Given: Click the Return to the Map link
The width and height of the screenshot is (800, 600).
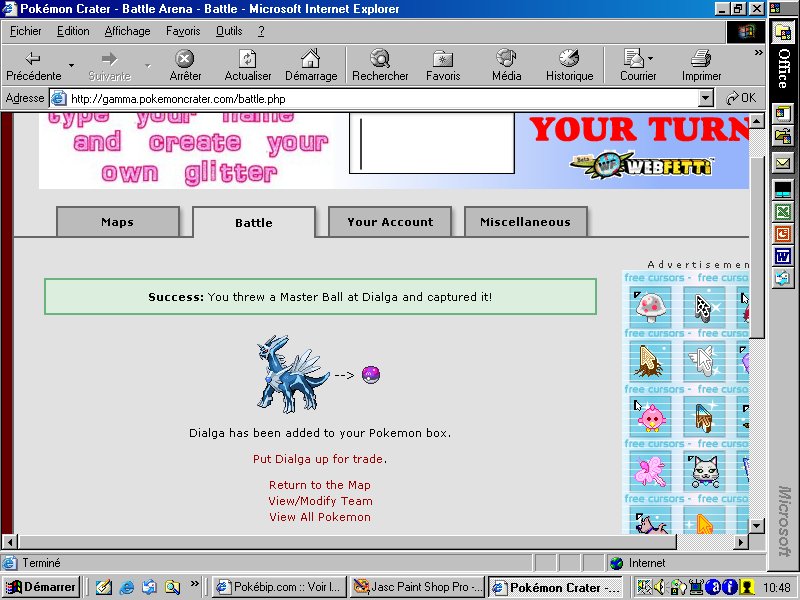Looking at the screenshot, I should click(x=319, y=485).
